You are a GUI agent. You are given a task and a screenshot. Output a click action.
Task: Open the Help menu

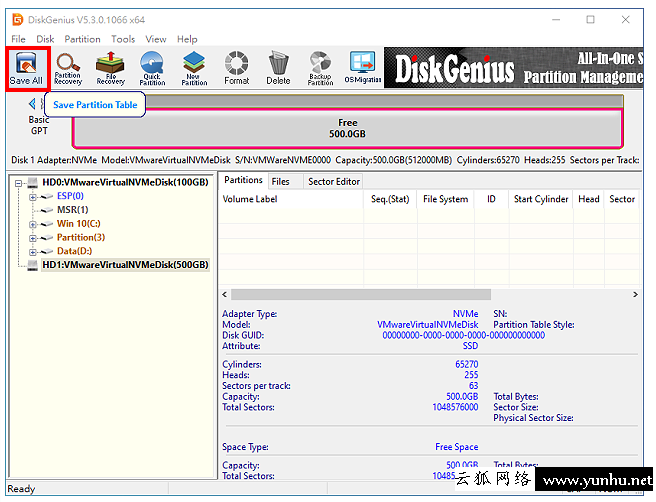[x=187, y=39]
